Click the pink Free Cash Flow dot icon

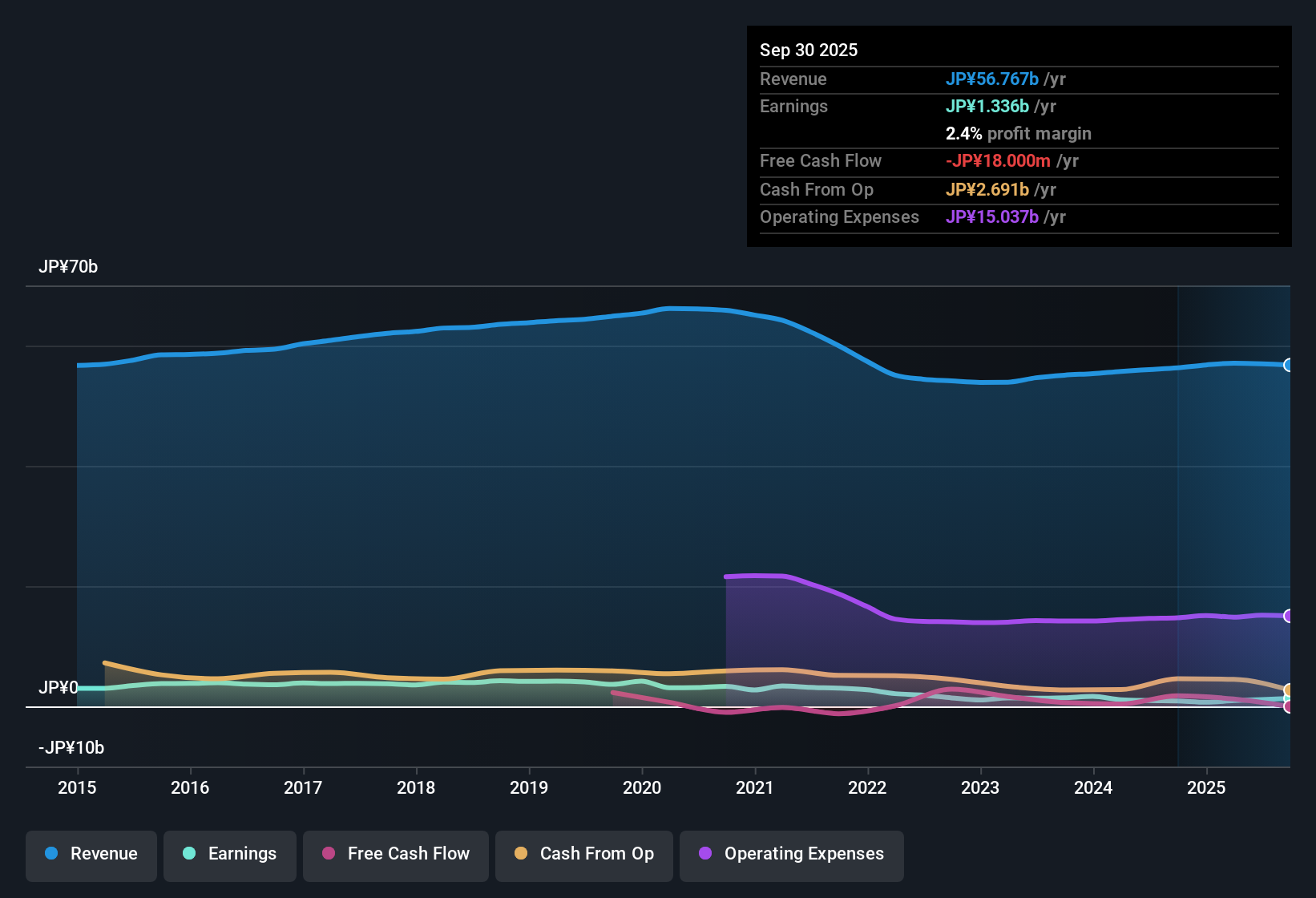coord(328,854)
